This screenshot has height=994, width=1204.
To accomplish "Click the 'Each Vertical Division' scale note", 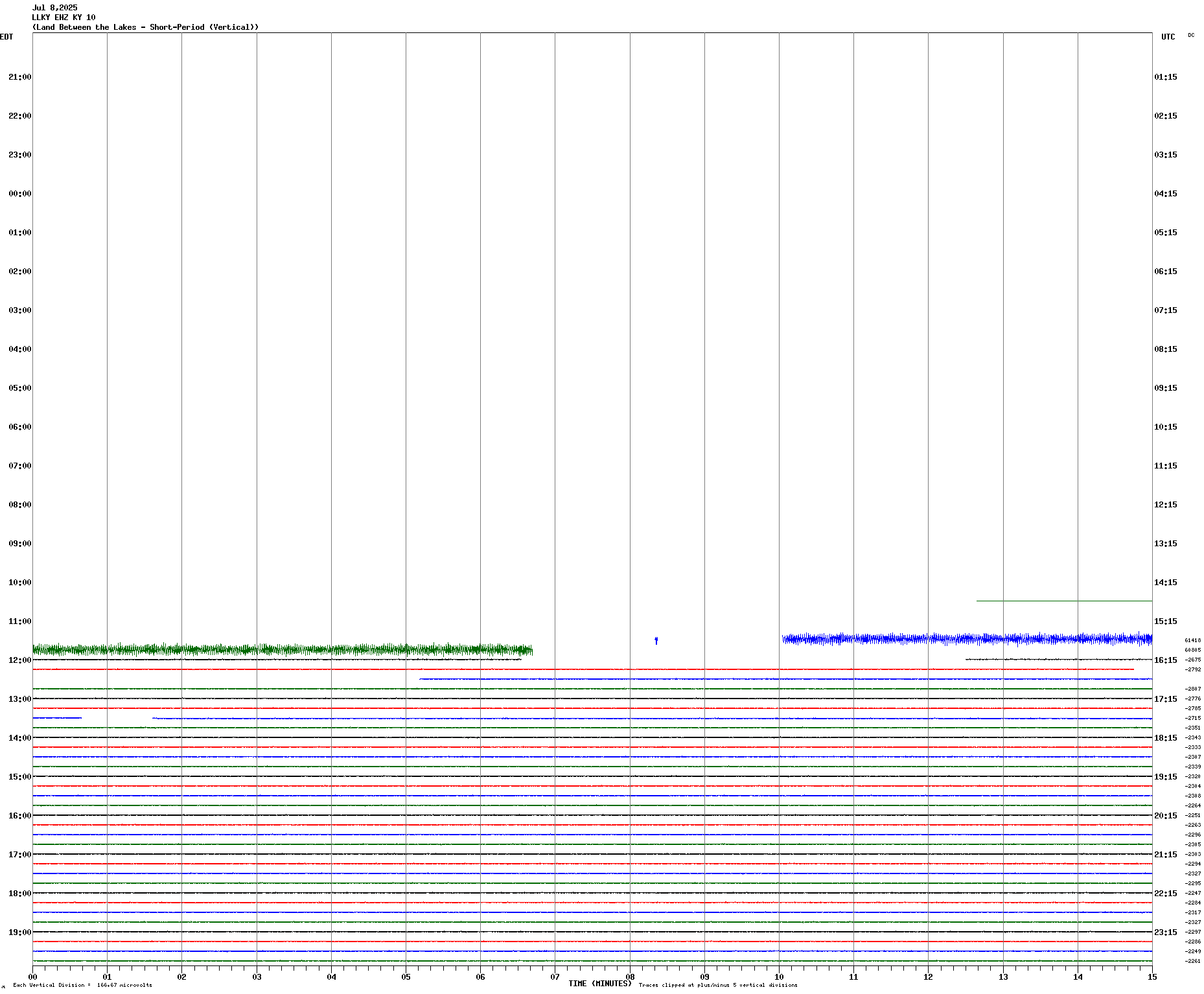I will point(82,985).
